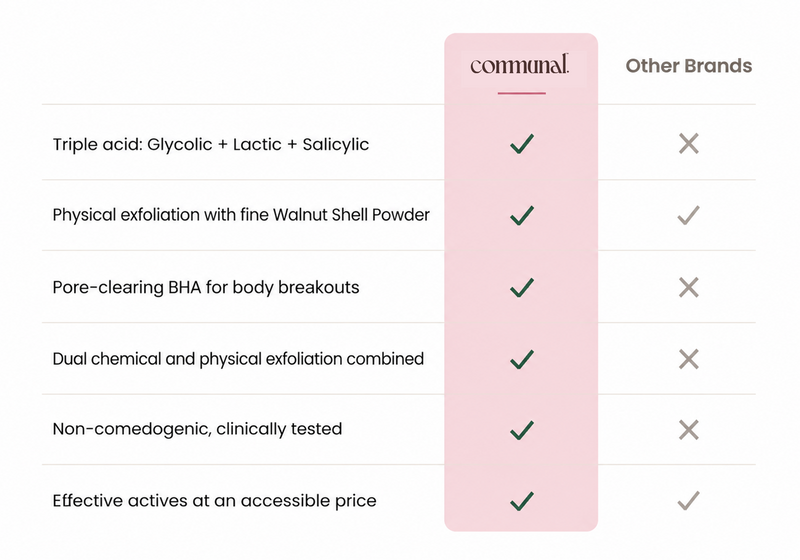This screenshot has width=800, height=560.
Task: Click Physical exfoliation with fine Walnut Shell Powder text
Action: 241,215
